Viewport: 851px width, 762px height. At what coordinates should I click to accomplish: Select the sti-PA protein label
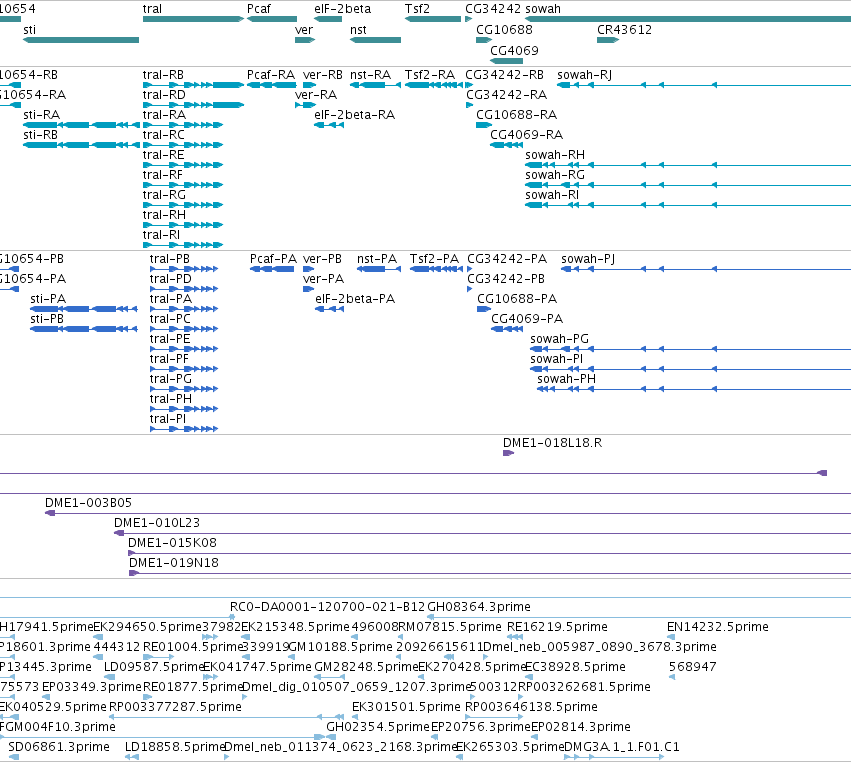(x=48, y=299)
